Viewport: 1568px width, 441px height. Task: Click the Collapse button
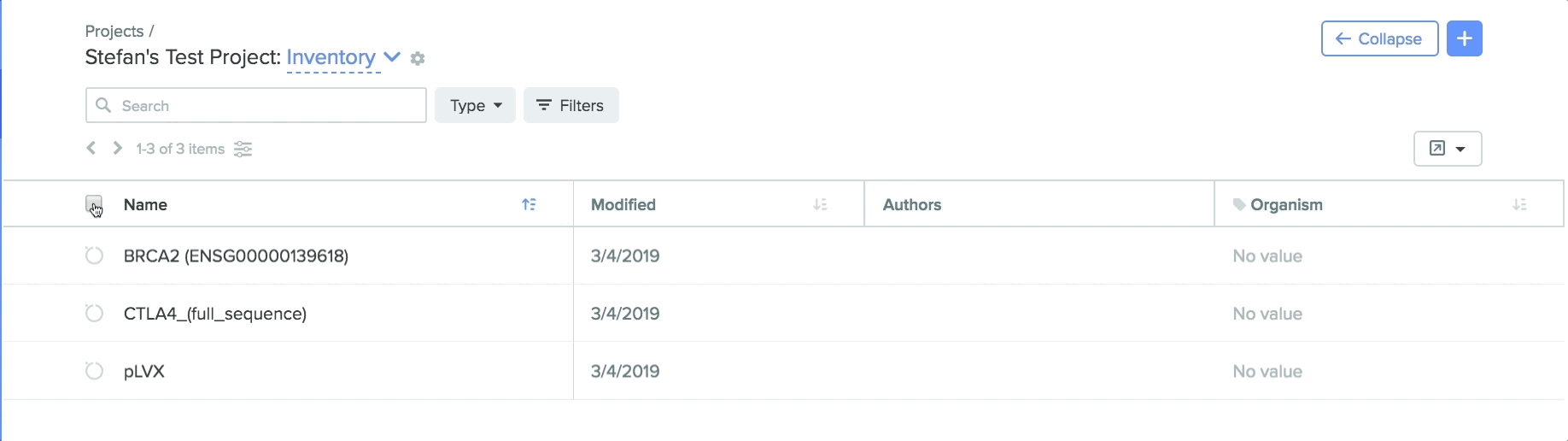1379,38
